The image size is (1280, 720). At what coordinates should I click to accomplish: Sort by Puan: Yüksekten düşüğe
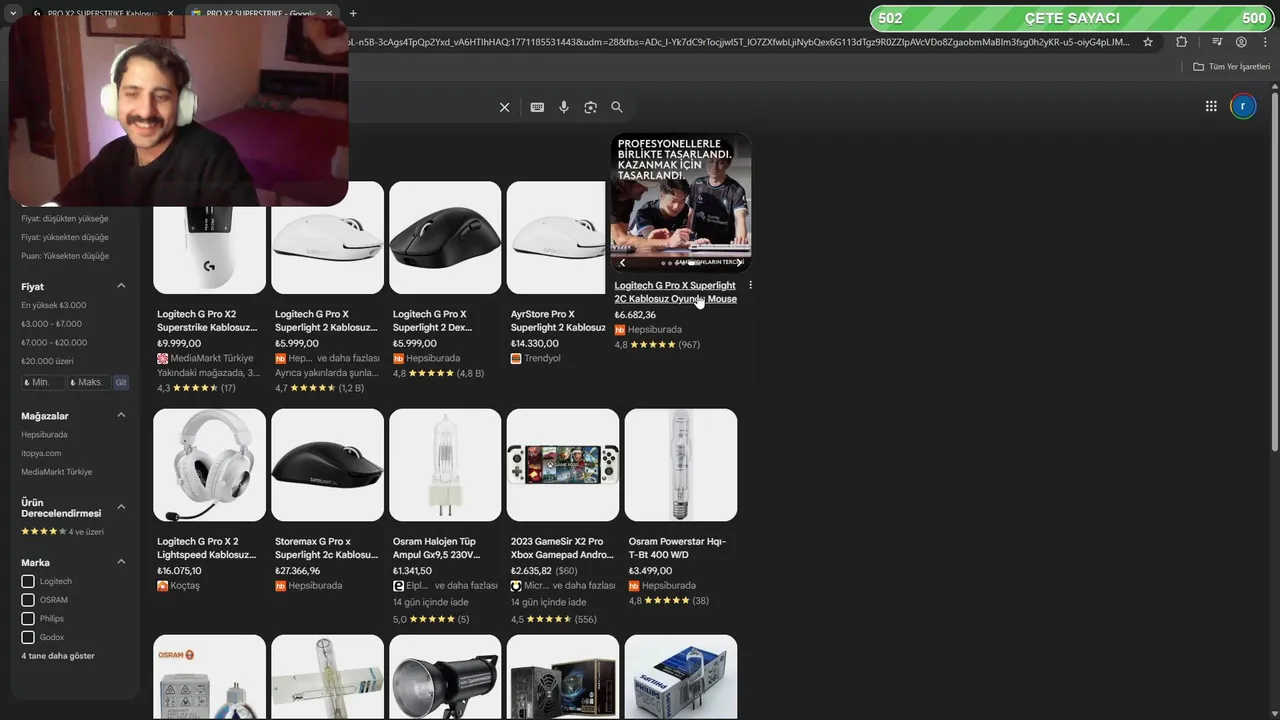point(65,256)
